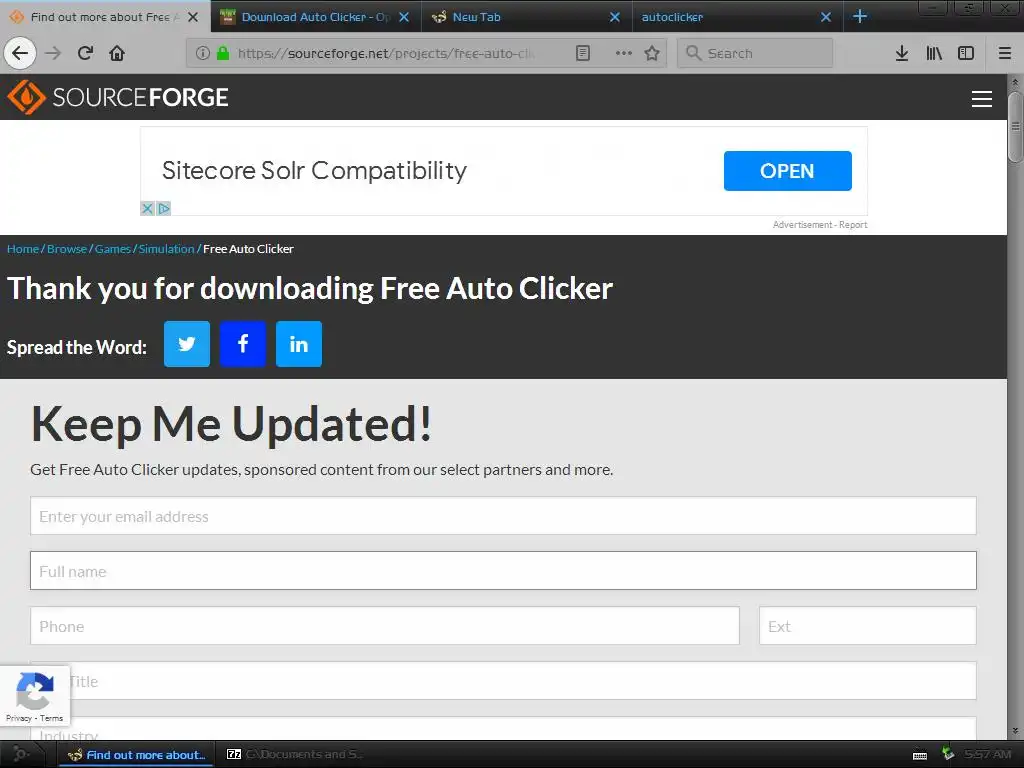This screenshot has width=1024, height=768.
Task: Show site information icon in address bar
Action: 202,53
